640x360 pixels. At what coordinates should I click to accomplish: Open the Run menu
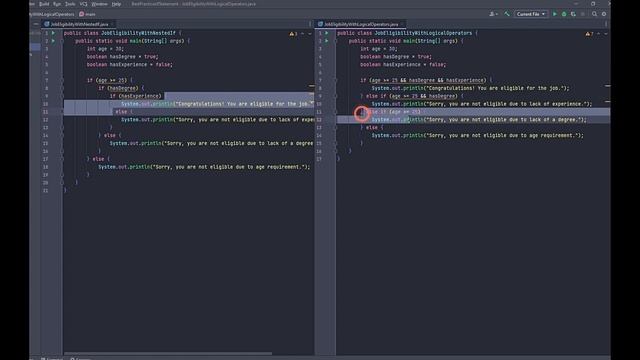coord(57,4)
